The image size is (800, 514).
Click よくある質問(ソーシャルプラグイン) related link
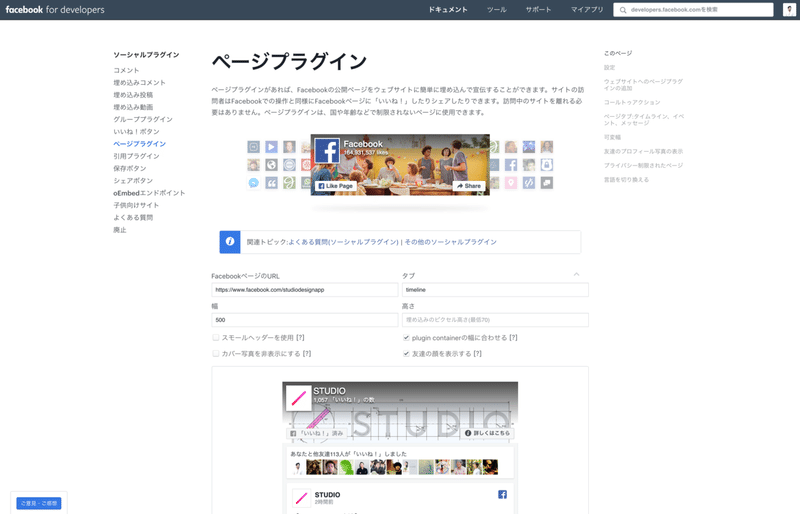pyautogui.click(x=343, y=242)
